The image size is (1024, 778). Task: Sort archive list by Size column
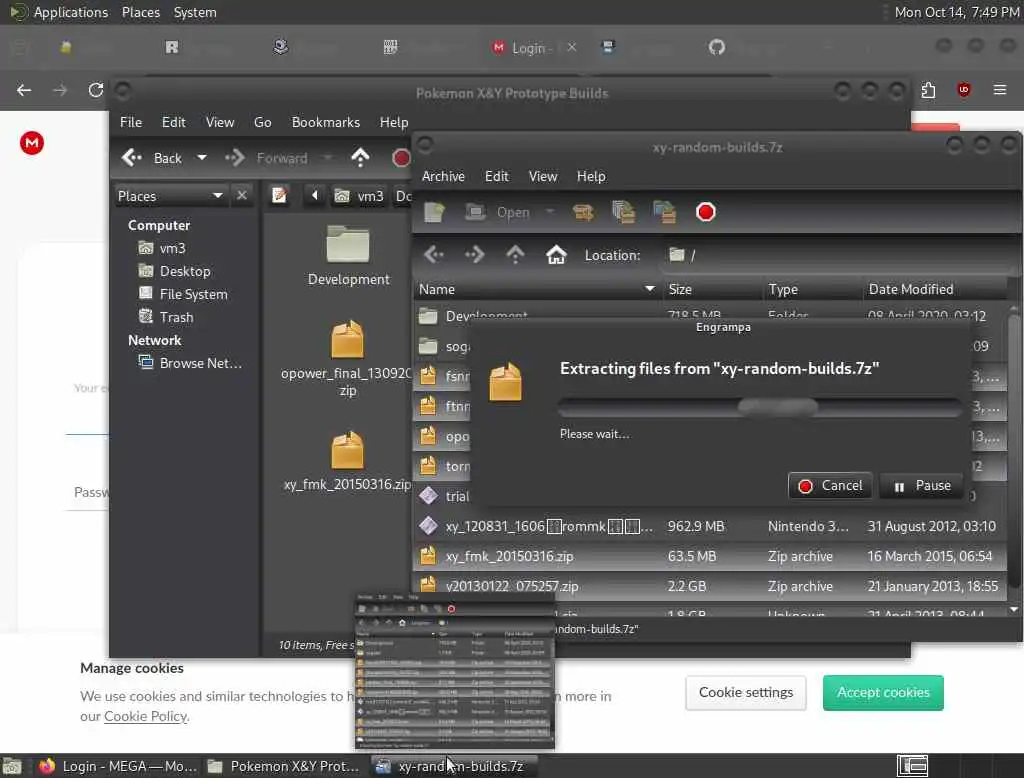pyautogui.click(x=712, y=289)
